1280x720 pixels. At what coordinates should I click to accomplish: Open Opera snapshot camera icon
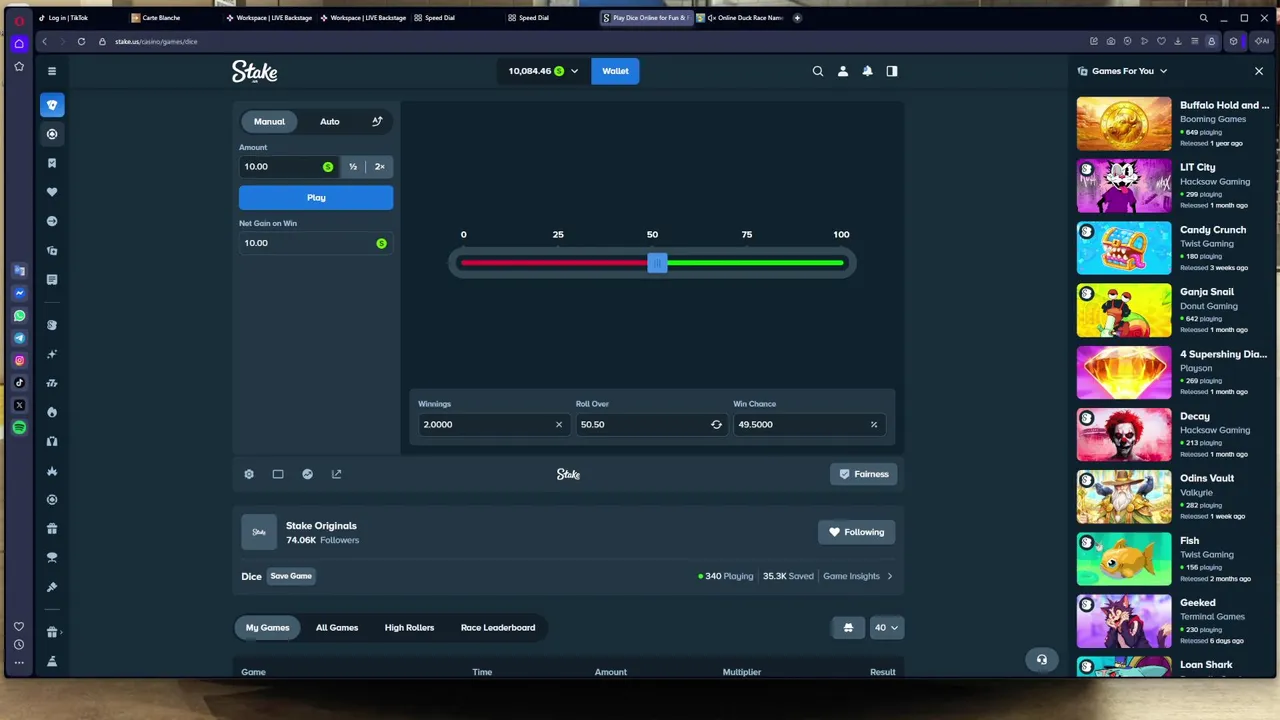tap(1110, 41)
